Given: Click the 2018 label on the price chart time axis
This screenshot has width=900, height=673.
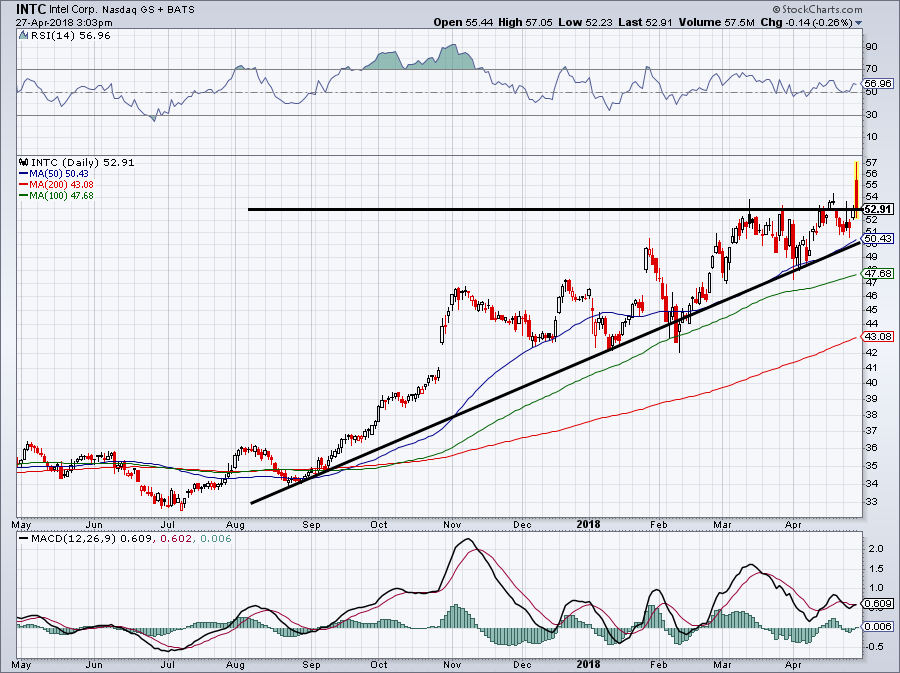Looking at the screenshot, I should pos(588,524).
